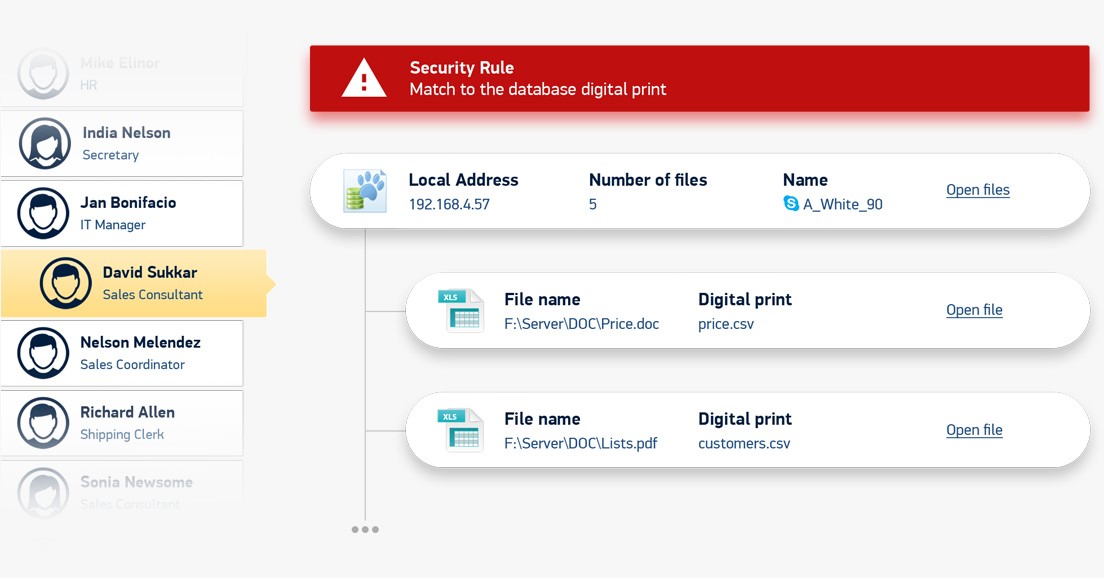Open file matching customers.csv
Screen dimensions: 1104x578
(974, 429)
